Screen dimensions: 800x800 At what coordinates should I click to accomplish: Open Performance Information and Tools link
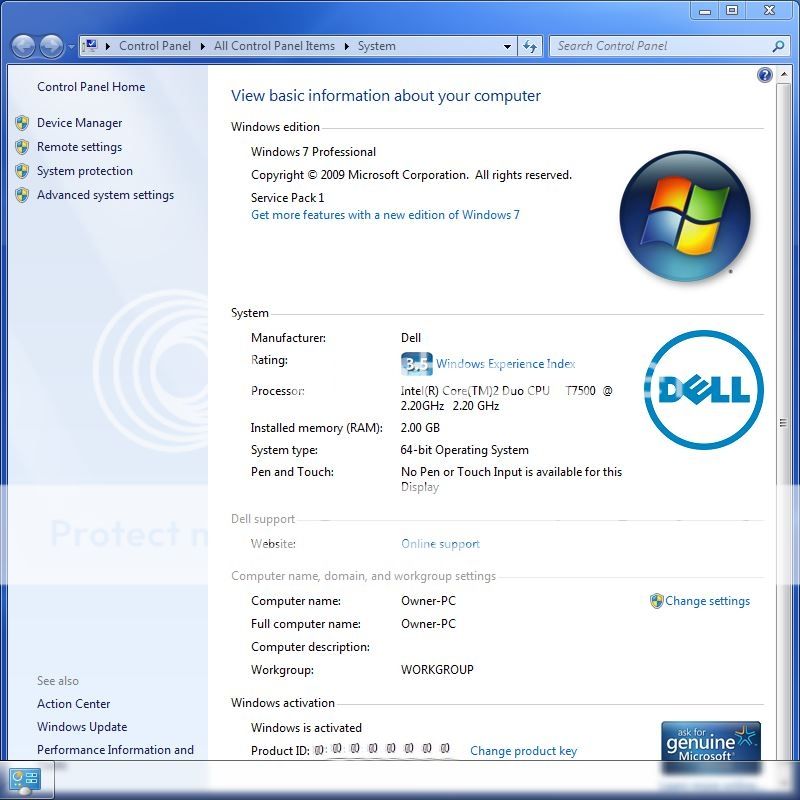point(115,750)
